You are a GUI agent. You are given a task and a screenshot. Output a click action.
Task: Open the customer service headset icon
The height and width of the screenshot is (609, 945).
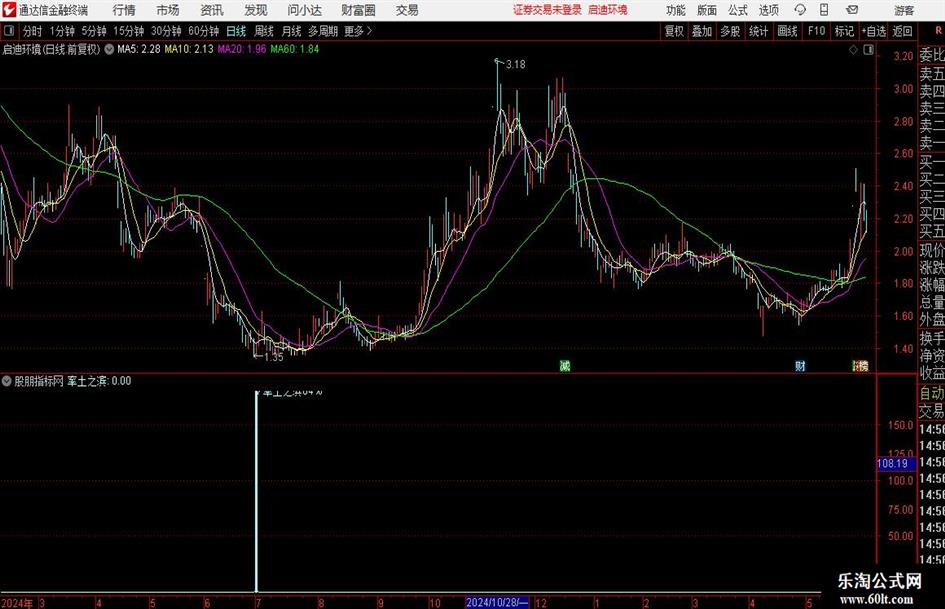point(800,10)
